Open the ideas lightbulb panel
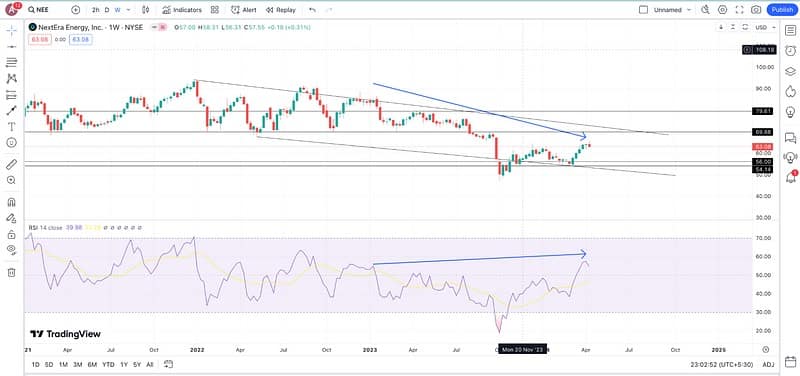Viewport: 800px width, 376px height. pos(790,112)
